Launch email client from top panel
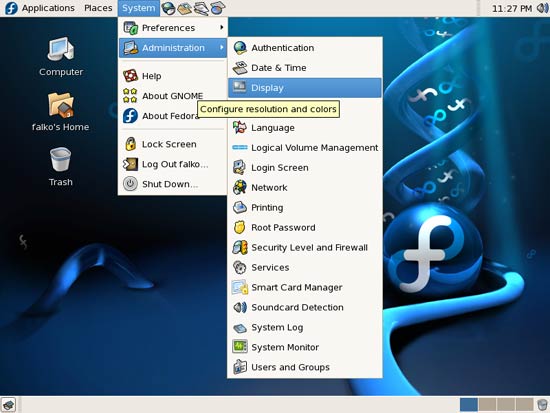 [185, 8]
